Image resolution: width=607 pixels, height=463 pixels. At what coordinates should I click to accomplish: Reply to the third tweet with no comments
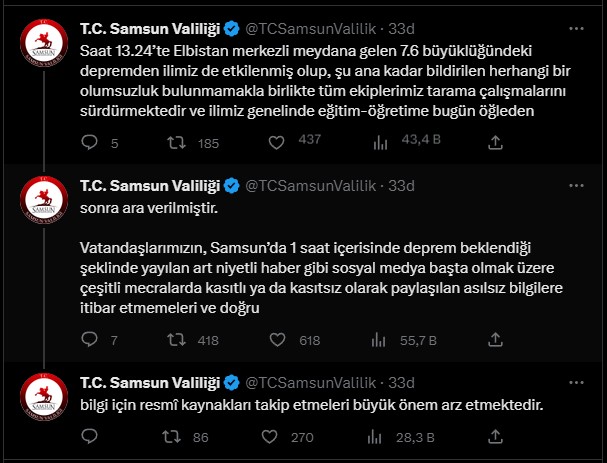coord(89,436)
